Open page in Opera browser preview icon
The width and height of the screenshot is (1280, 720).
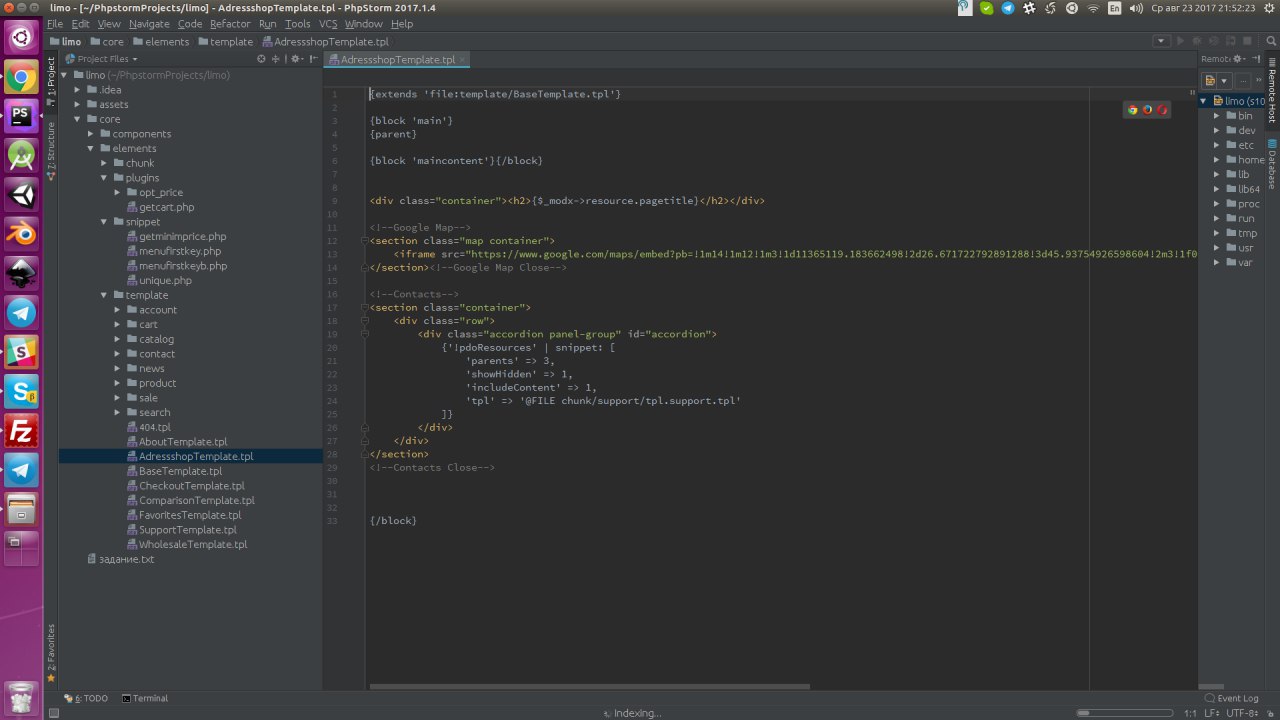click(x=1162, y=110)
